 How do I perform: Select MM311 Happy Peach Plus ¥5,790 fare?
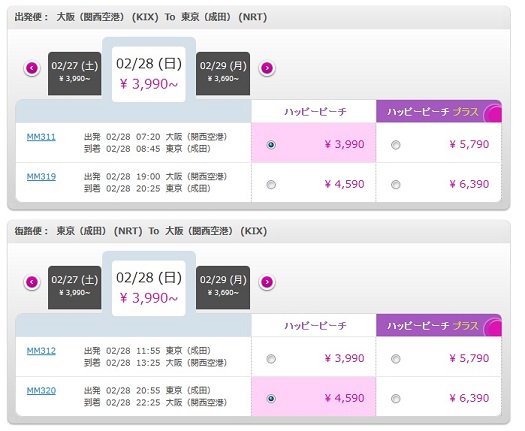click(396, 145)
